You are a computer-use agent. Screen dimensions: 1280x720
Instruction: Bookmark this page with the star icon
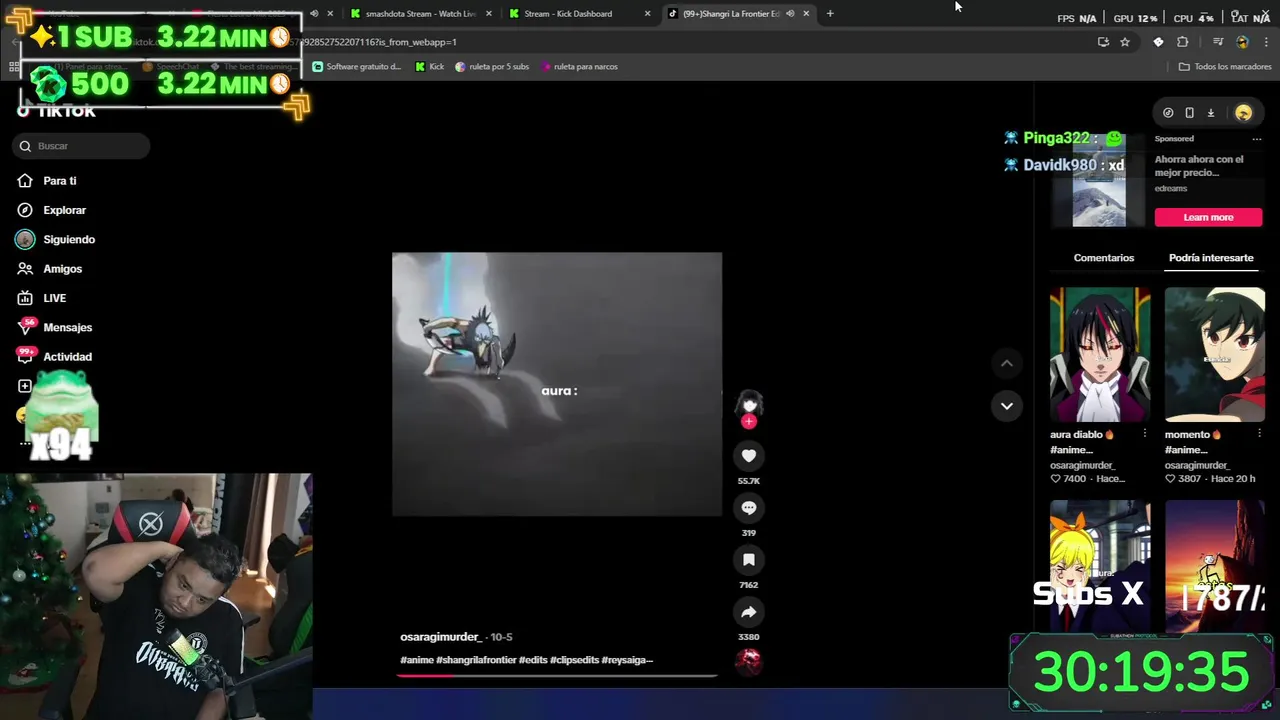coord(1125,42)
